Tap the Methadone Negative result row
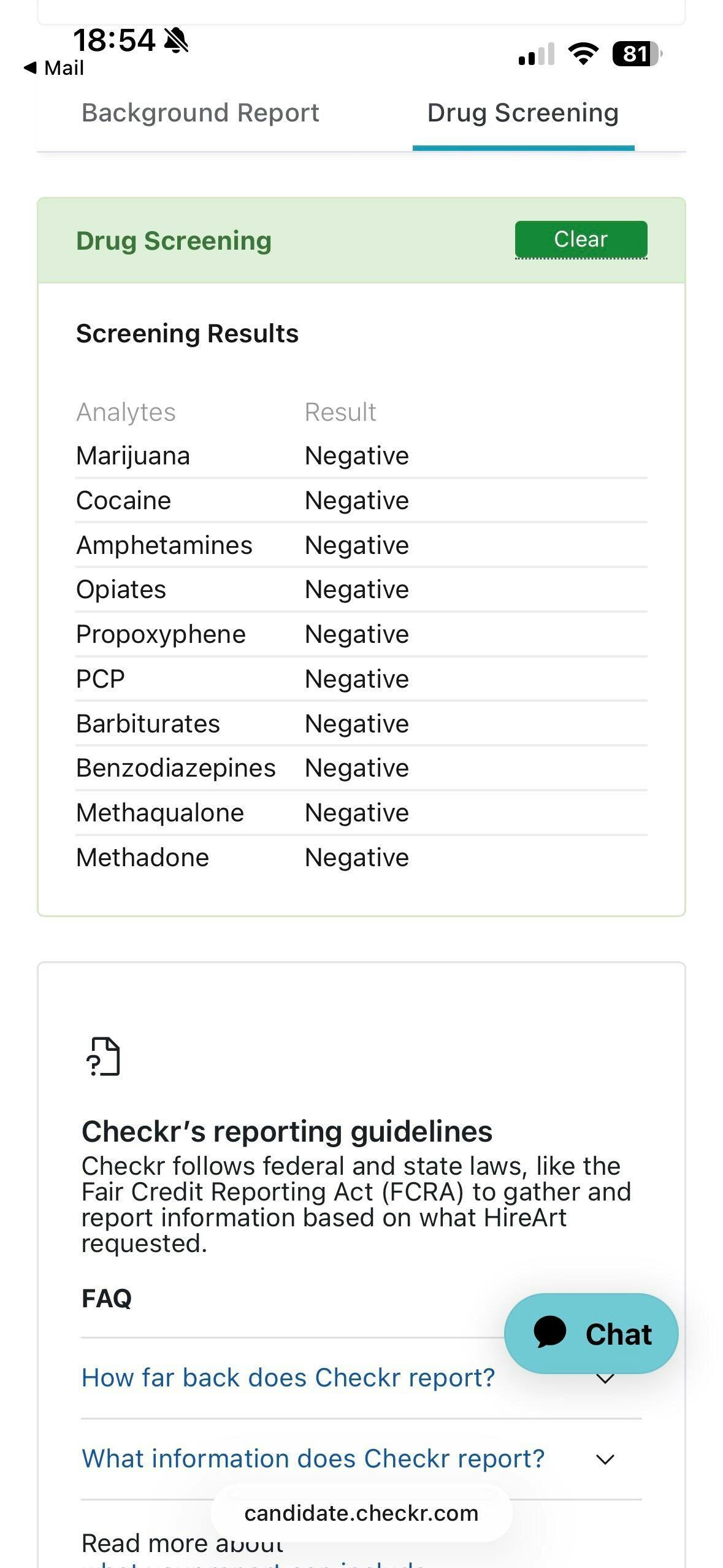This screenshot has height=1568, width=723. (x=357, y=858)
